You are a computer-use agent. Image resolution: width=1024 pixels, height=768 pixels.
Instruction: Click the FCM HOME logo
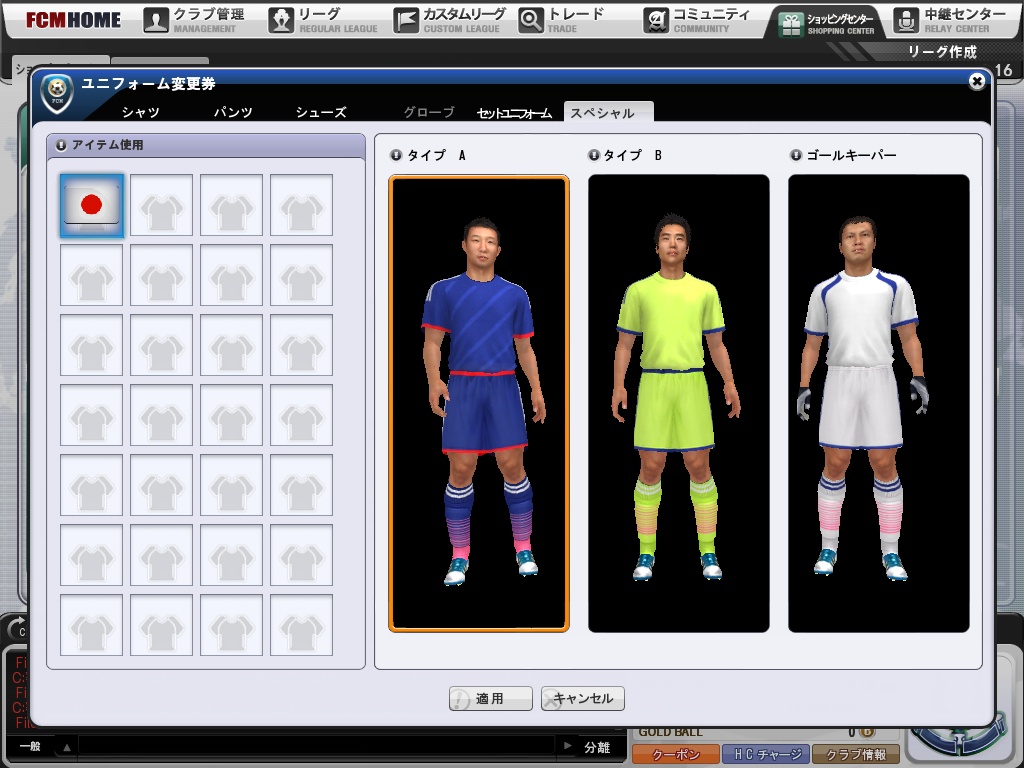[x=73, y=20]
